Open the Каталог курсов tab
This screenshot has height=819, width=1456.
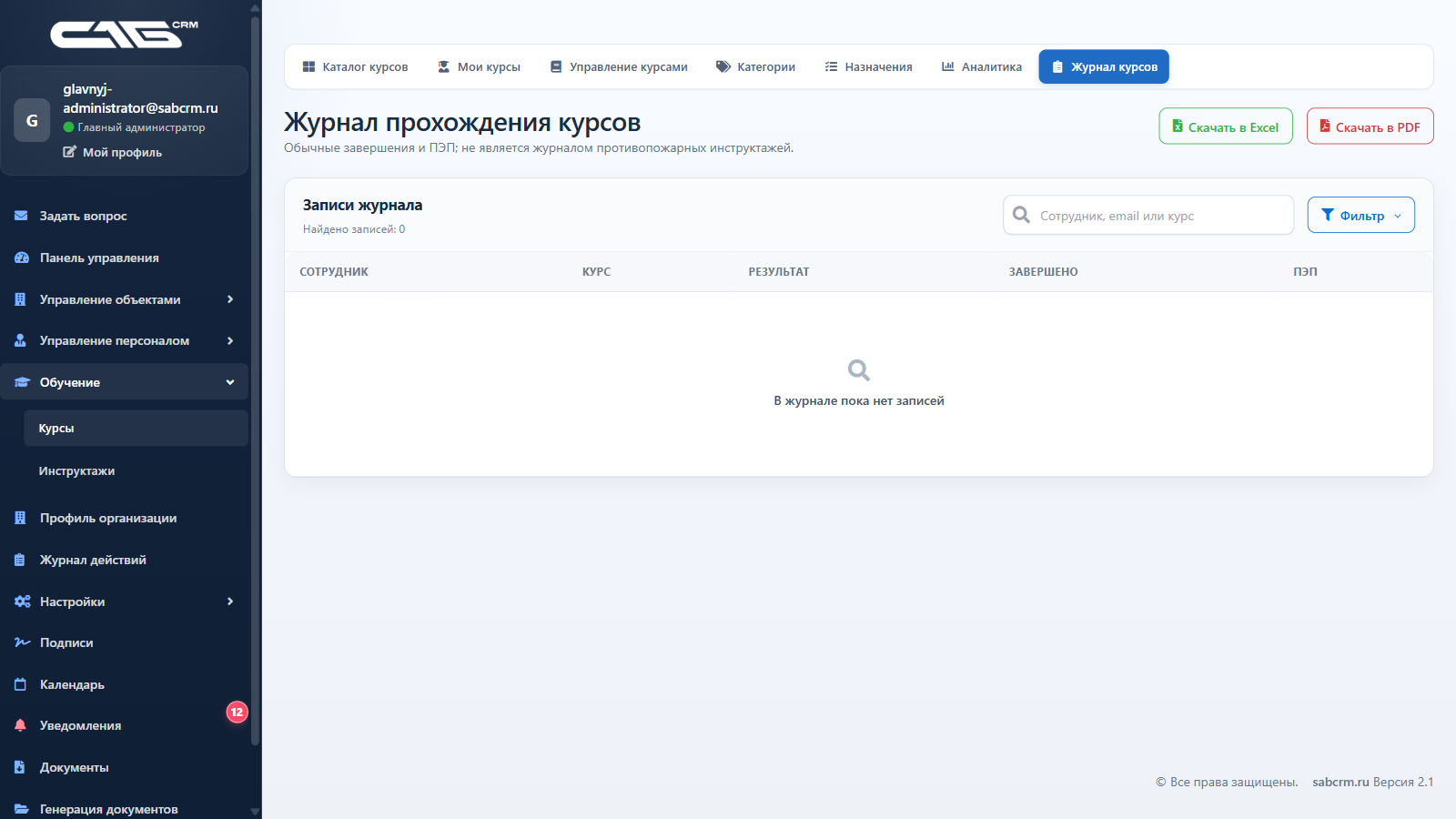[355, 66]
